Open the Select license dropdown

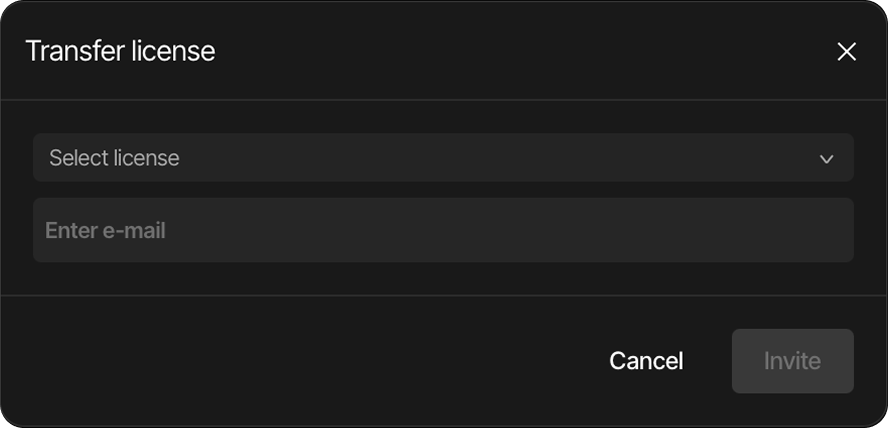tap(443, 158)
